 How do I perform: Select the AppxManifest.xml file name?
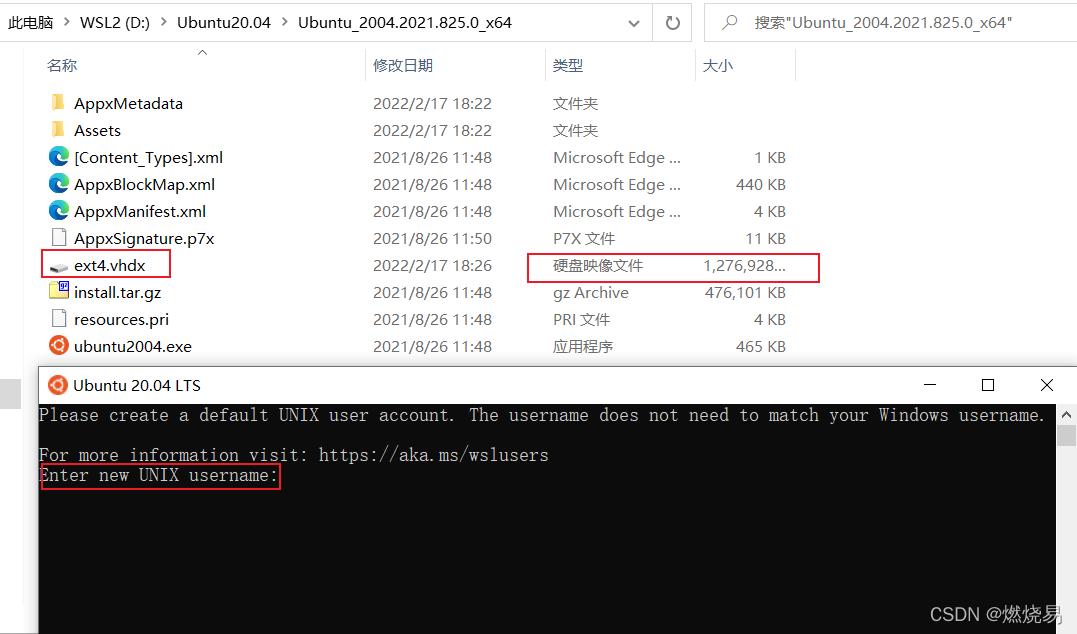(140, 211)
